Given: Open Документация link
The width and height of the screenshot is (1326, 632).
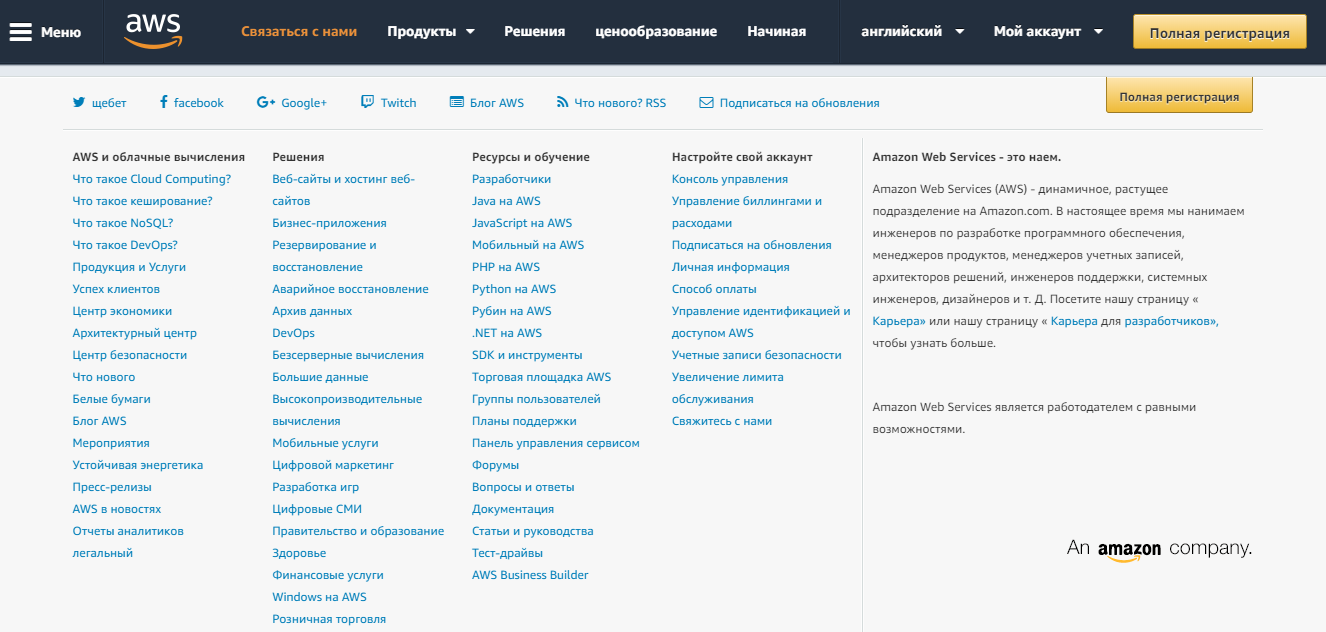Looking at the screenshot, I should coord(513,509).
